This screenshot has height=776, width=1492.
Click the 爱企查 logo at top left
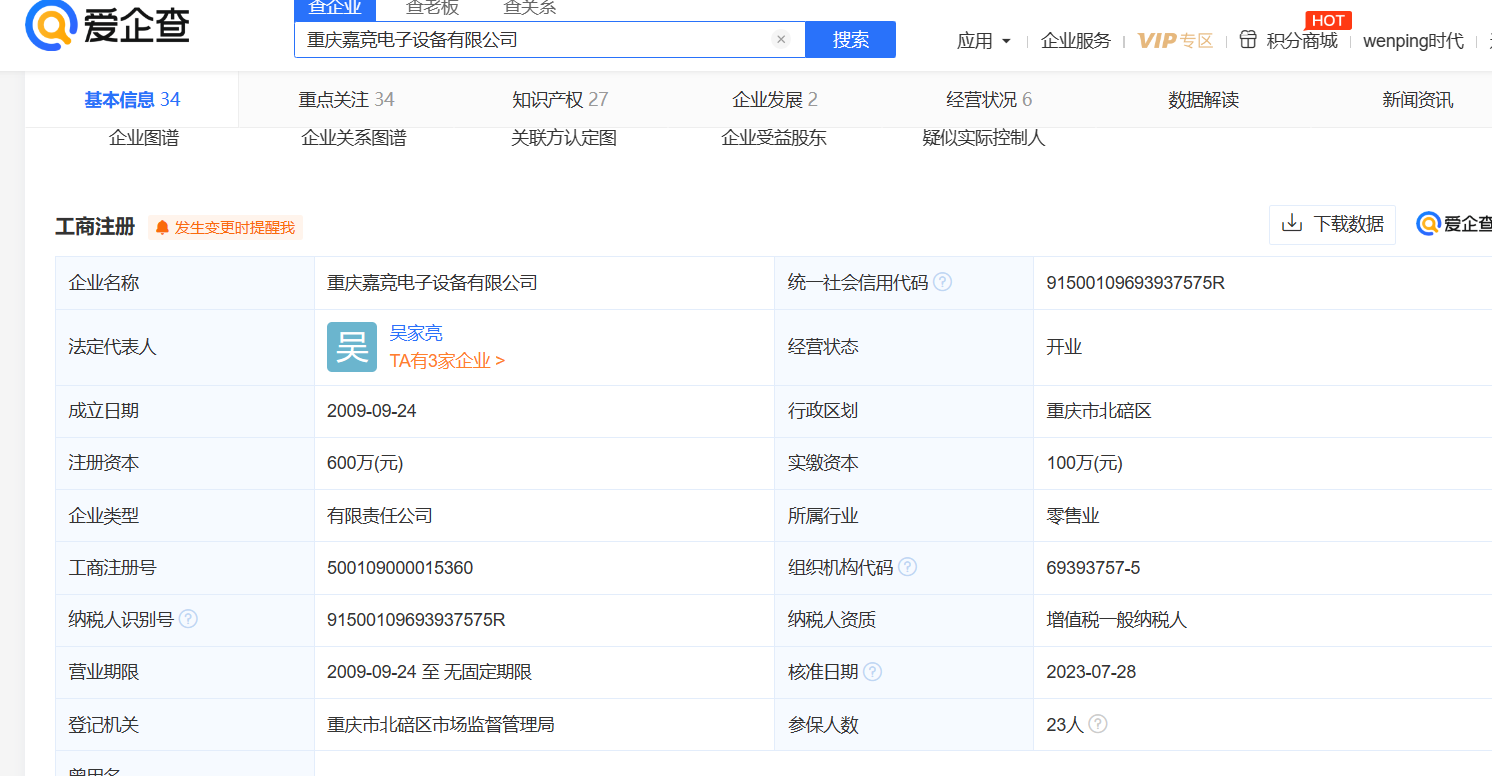[107, 25]
